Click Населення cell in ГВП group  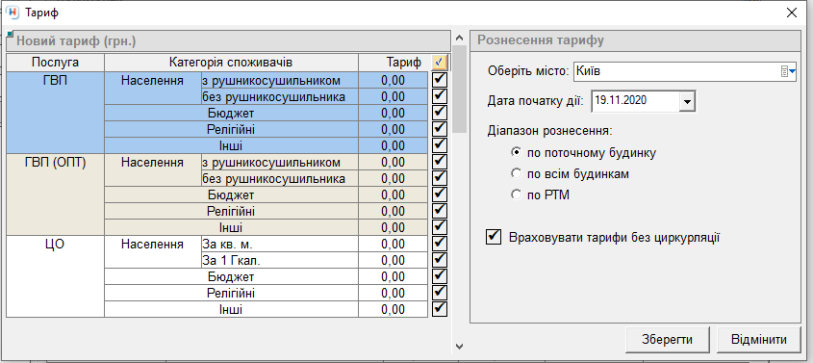tap(152, 88)
